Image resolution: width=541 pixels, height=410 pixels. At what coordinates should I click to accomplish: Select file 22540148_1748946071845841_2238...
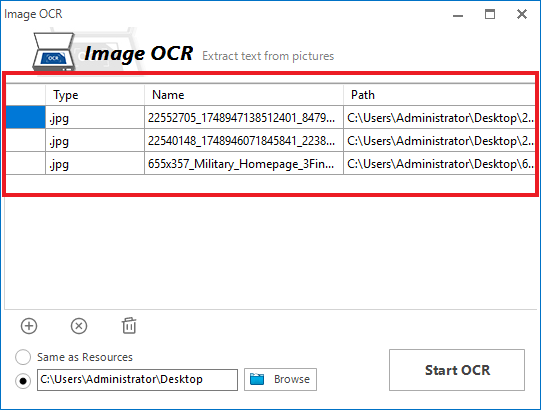click(x=244, y=140)
